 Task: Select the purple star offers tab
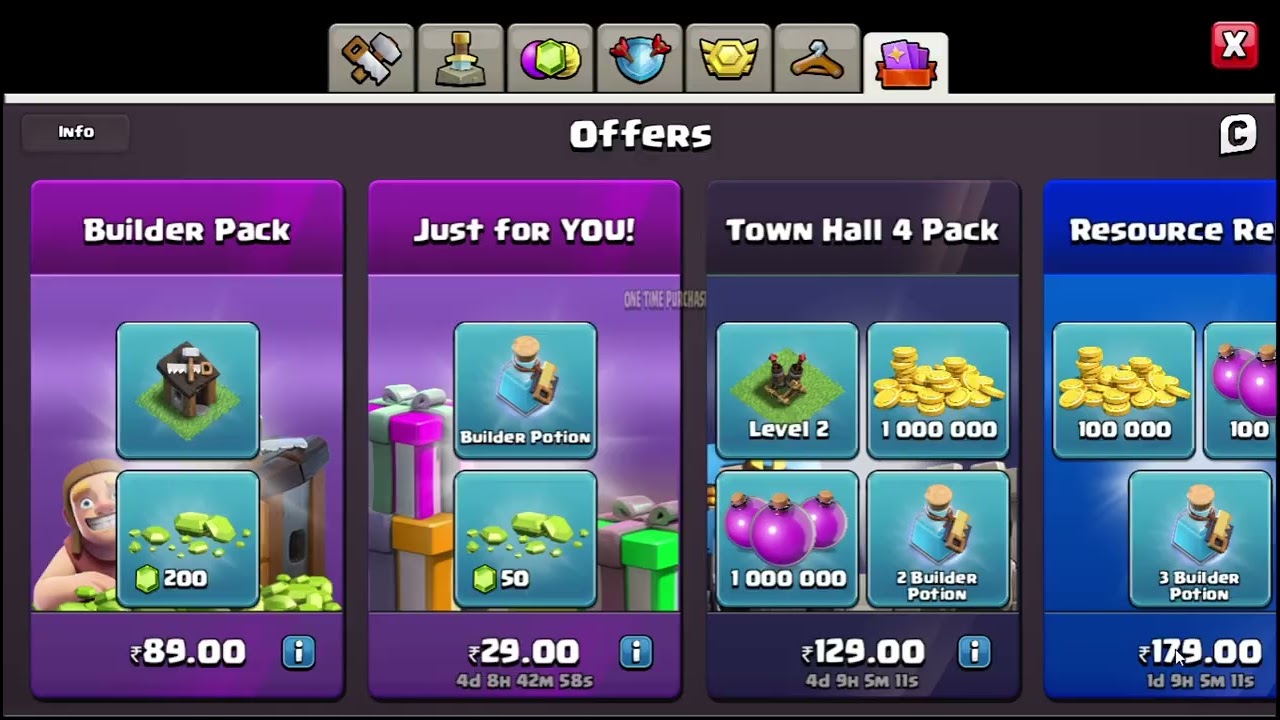(906, 62)
